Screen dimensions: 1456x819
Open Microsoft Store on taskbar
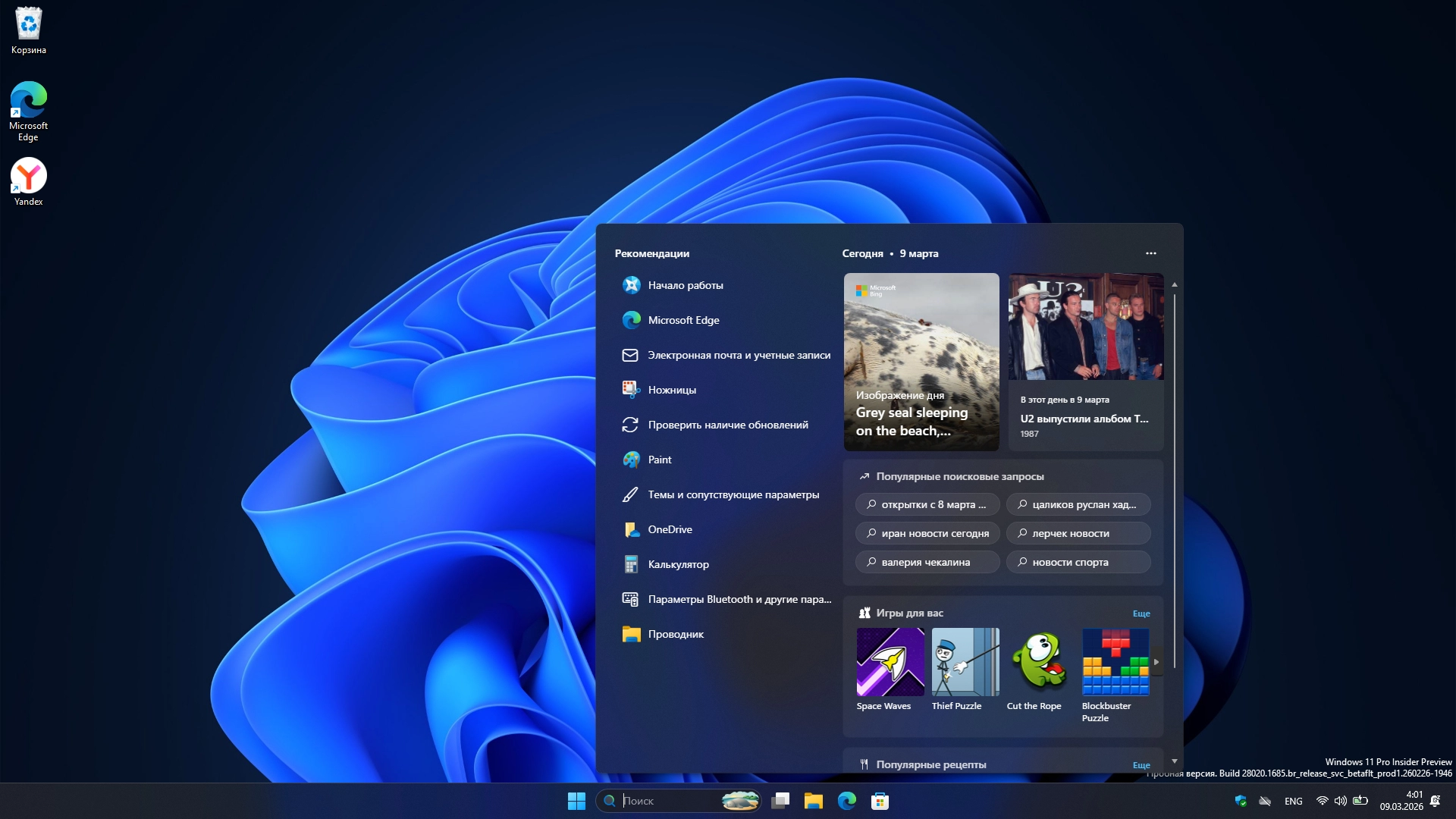click(880, 801)
